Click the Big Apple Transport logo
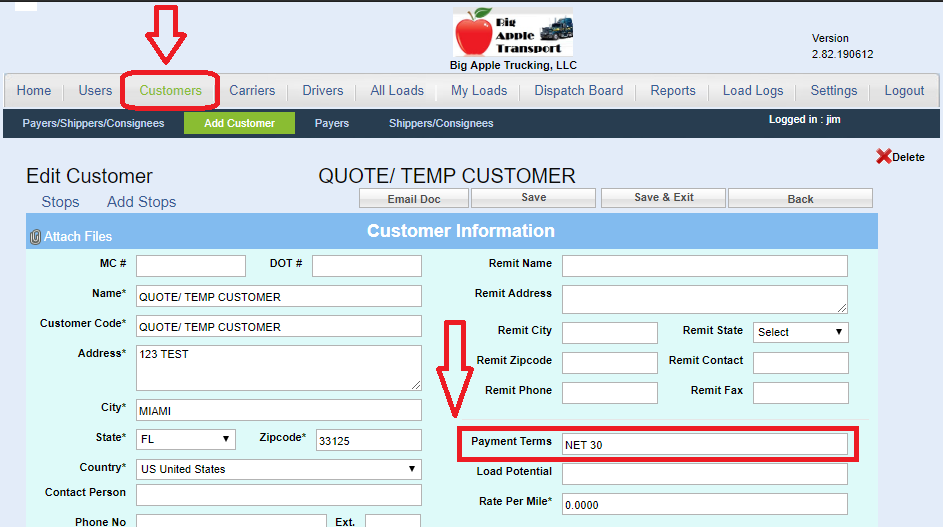 pyautogui.click(x=514, y=34)
